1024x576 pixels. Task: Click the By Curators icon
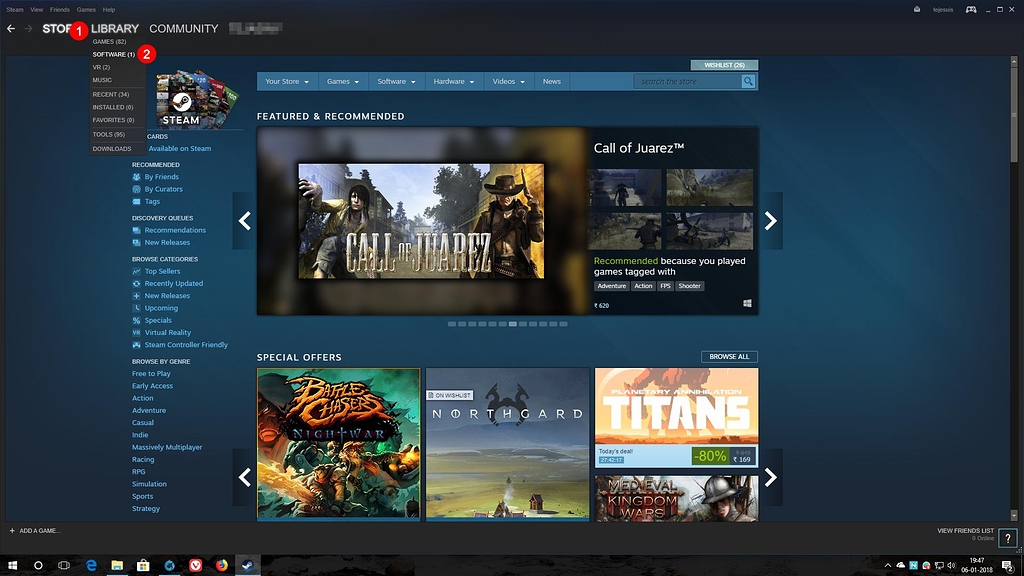(x=136, y=189)
